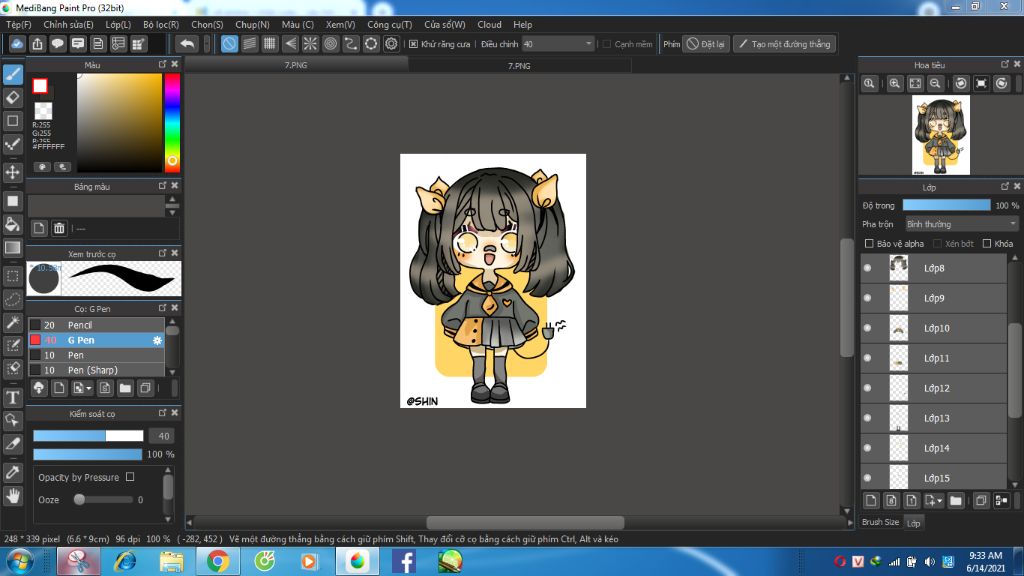Open snap settings gear icon
The image size is (1024, 576).
(x=391, y=44)
